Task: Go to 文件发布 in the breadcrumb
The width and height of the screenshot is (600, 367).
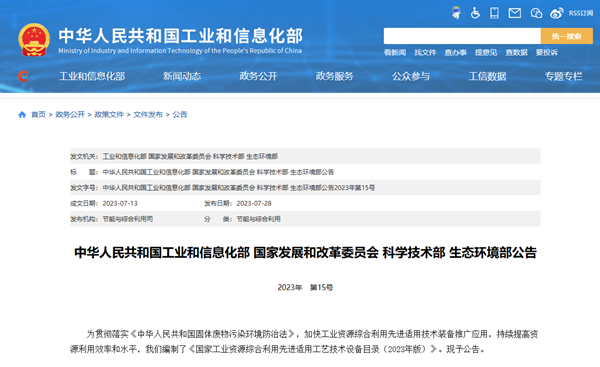Action: 148,114
